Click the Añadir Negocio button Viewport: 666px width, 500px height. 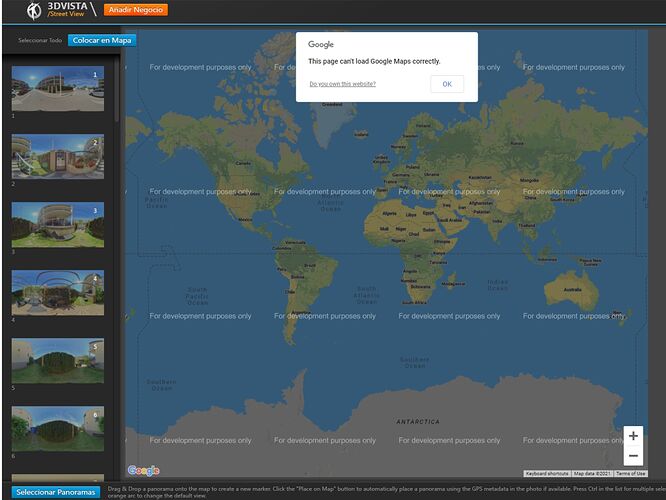tap(136, 10)
